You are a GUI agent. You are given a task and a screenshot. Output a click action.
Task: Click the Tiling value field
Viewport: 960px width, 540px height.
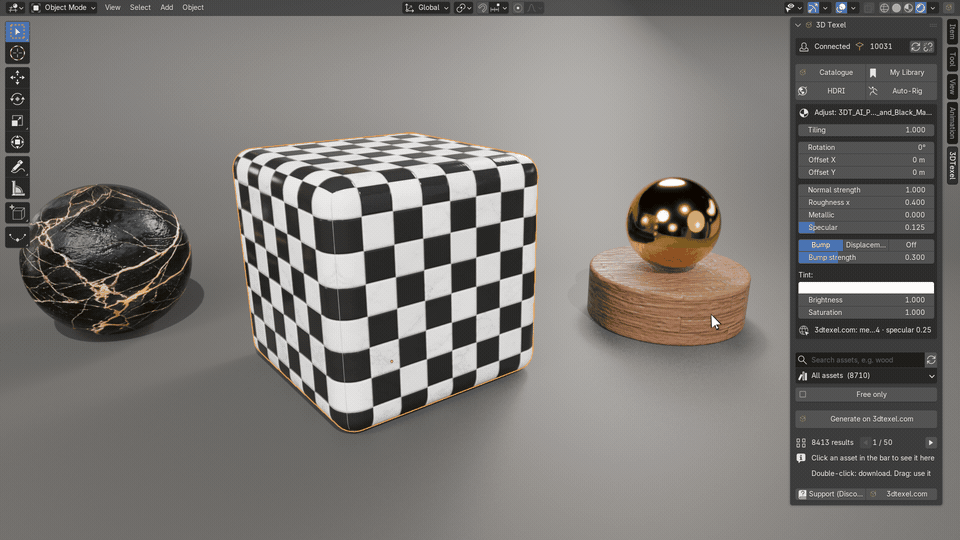click(866, 130)
